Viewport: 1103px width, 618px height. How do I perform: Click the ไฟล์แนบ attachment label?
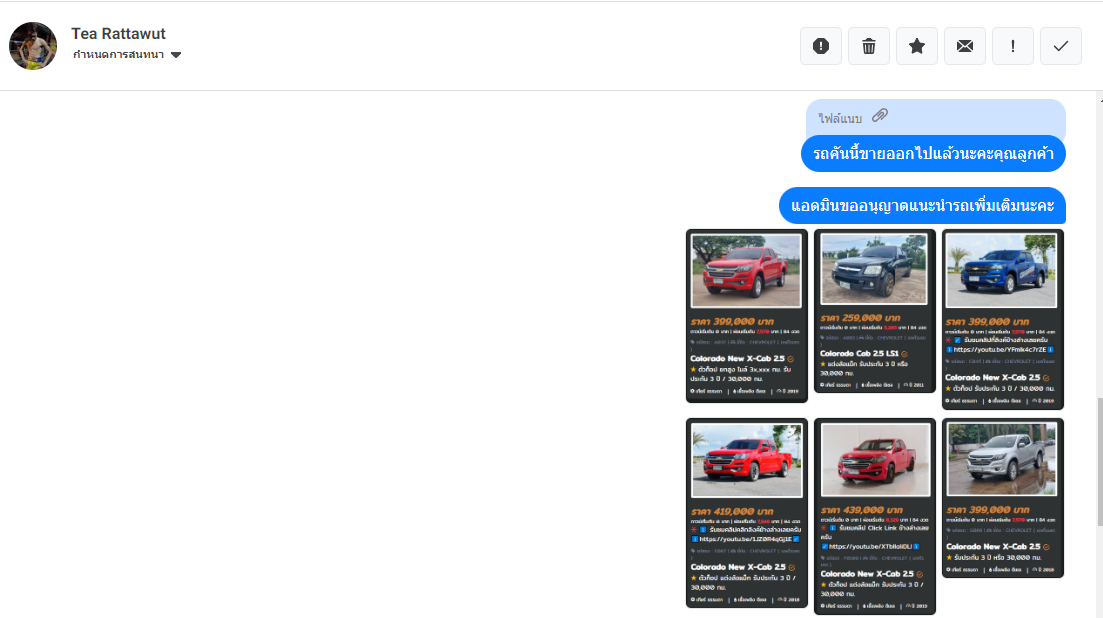(x=840, y=118)
